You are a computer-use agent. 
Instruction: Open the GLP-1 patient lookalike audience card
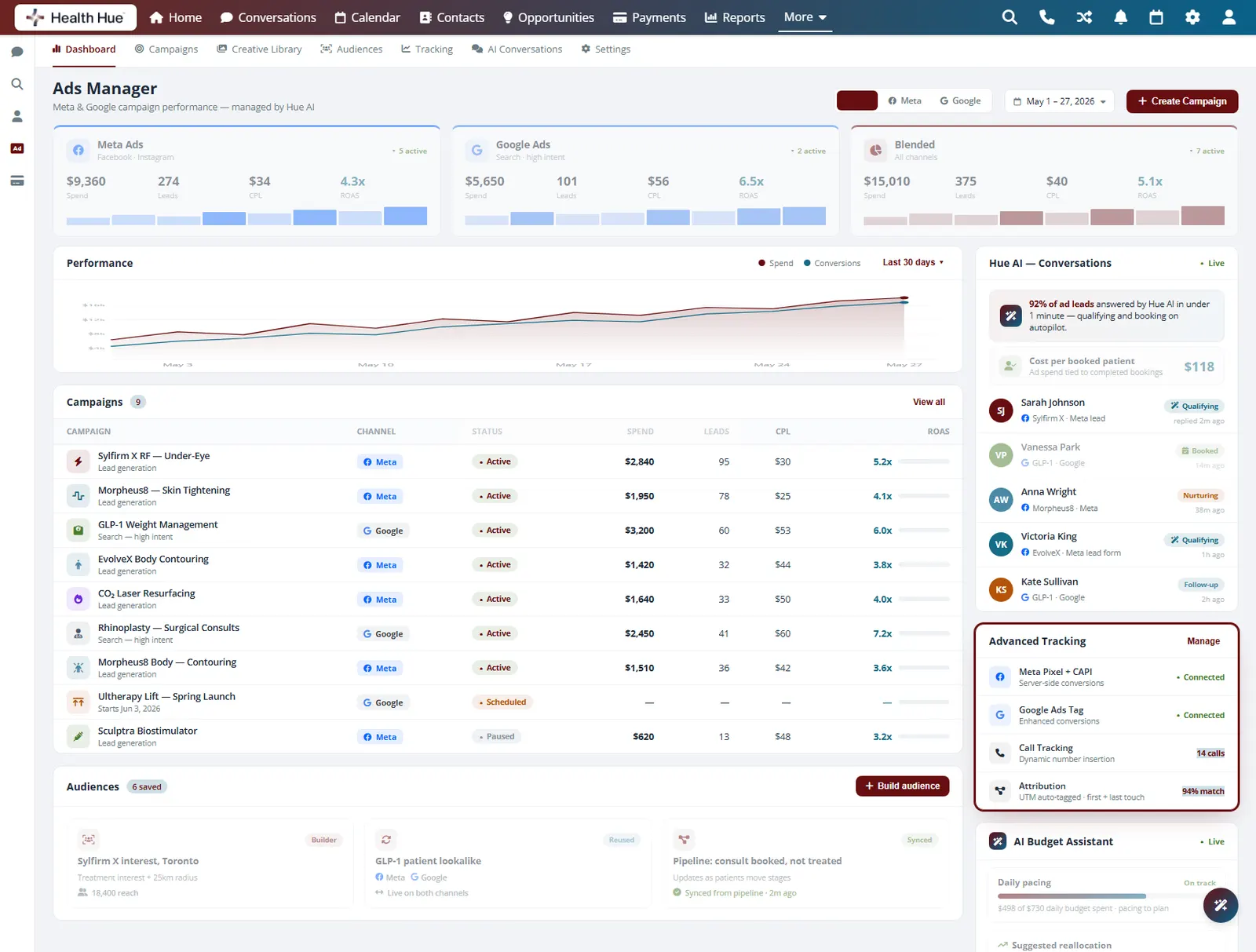[507, 864]
